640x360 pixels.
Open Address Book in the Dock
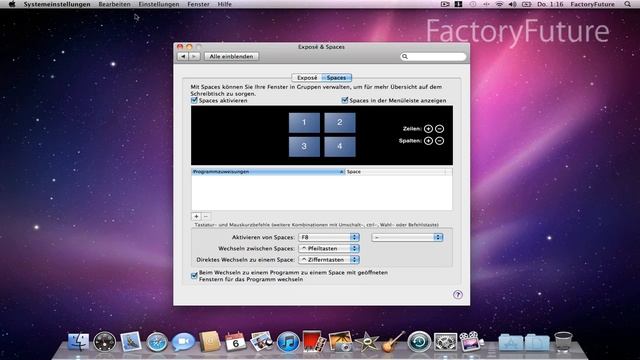(x=209, y=341)
